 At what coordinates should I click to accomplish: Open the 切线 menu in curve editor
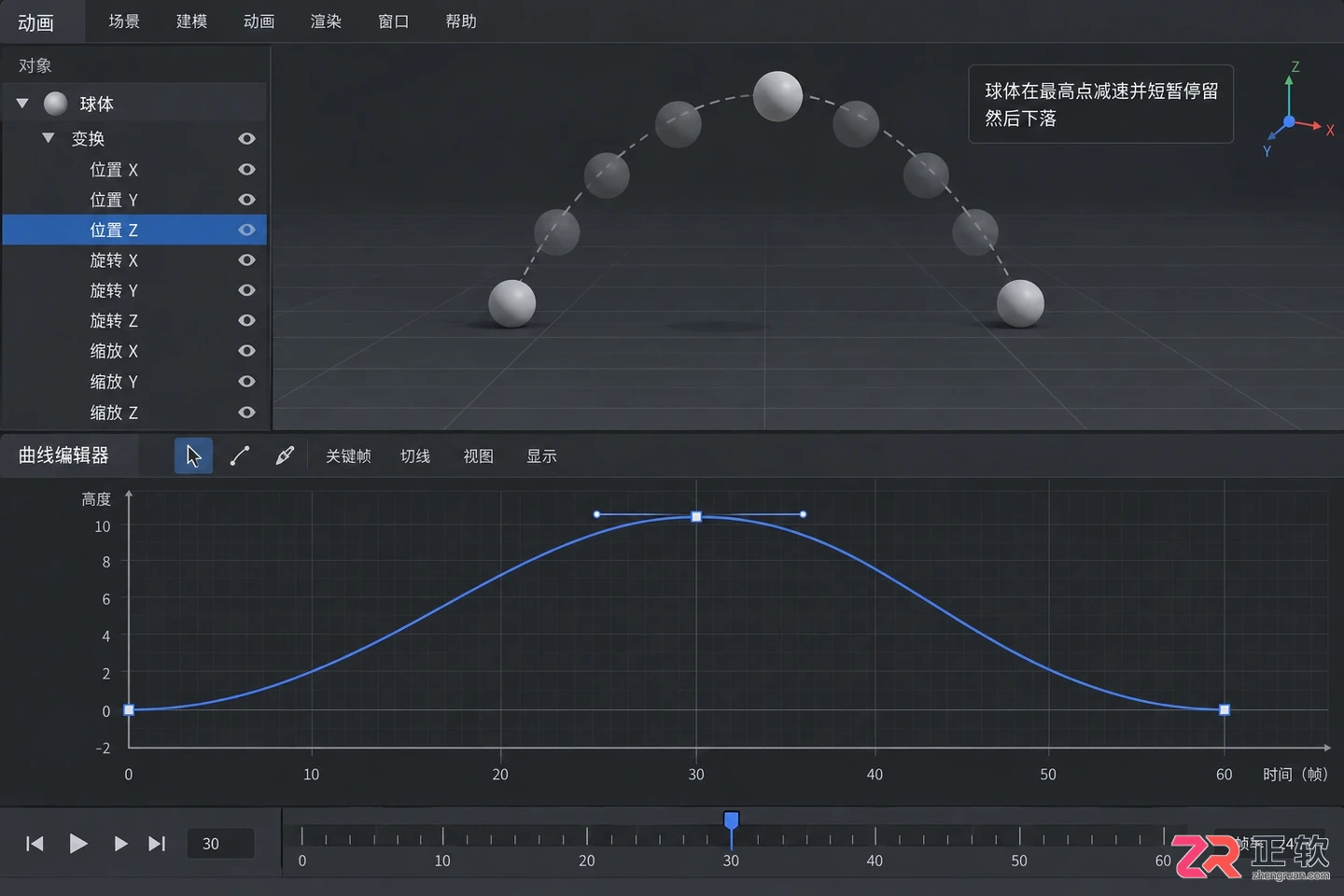click(415, 455)
